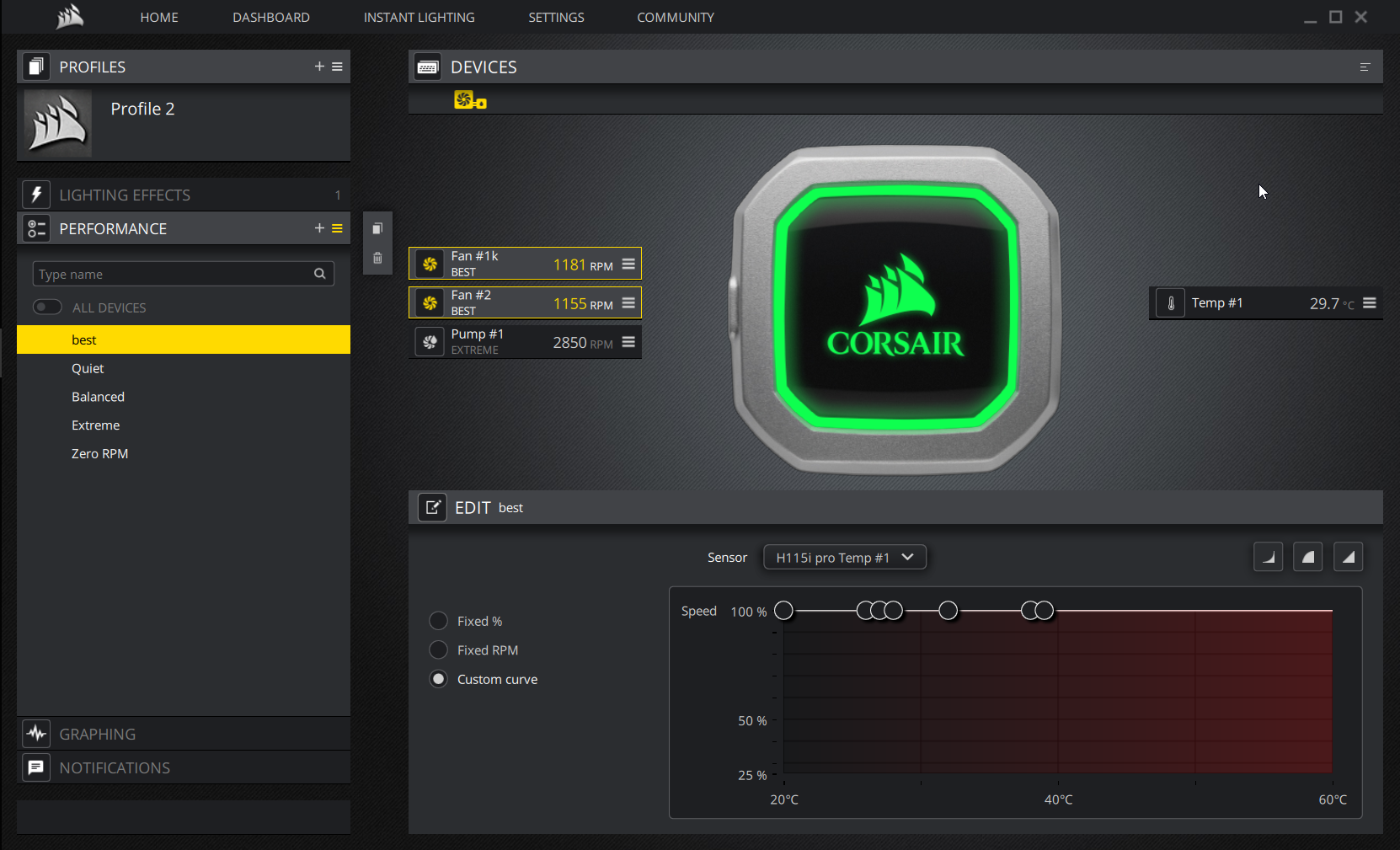Screen dimensions: 1400x850
Task: Open the Community tab
Action: click(x=676, y=17)
